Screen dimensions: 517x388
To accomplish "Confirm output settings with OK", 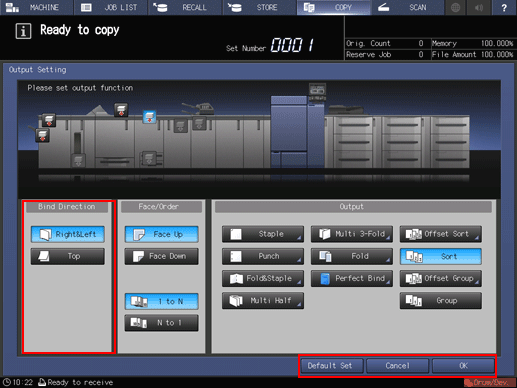I will point(463,366).
